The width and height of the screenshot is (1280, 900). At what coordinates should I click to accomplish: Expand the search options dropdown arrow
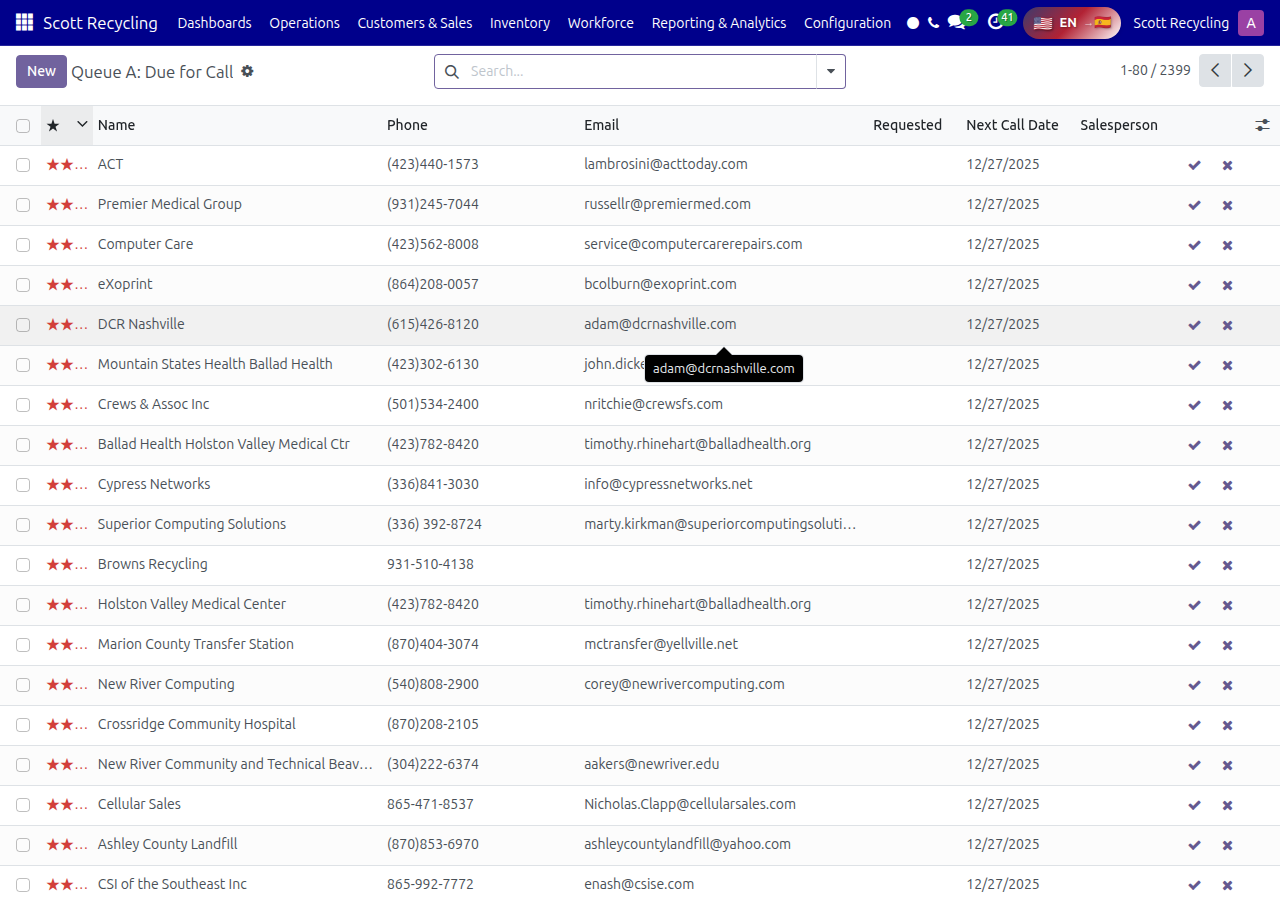coord(831,71)
